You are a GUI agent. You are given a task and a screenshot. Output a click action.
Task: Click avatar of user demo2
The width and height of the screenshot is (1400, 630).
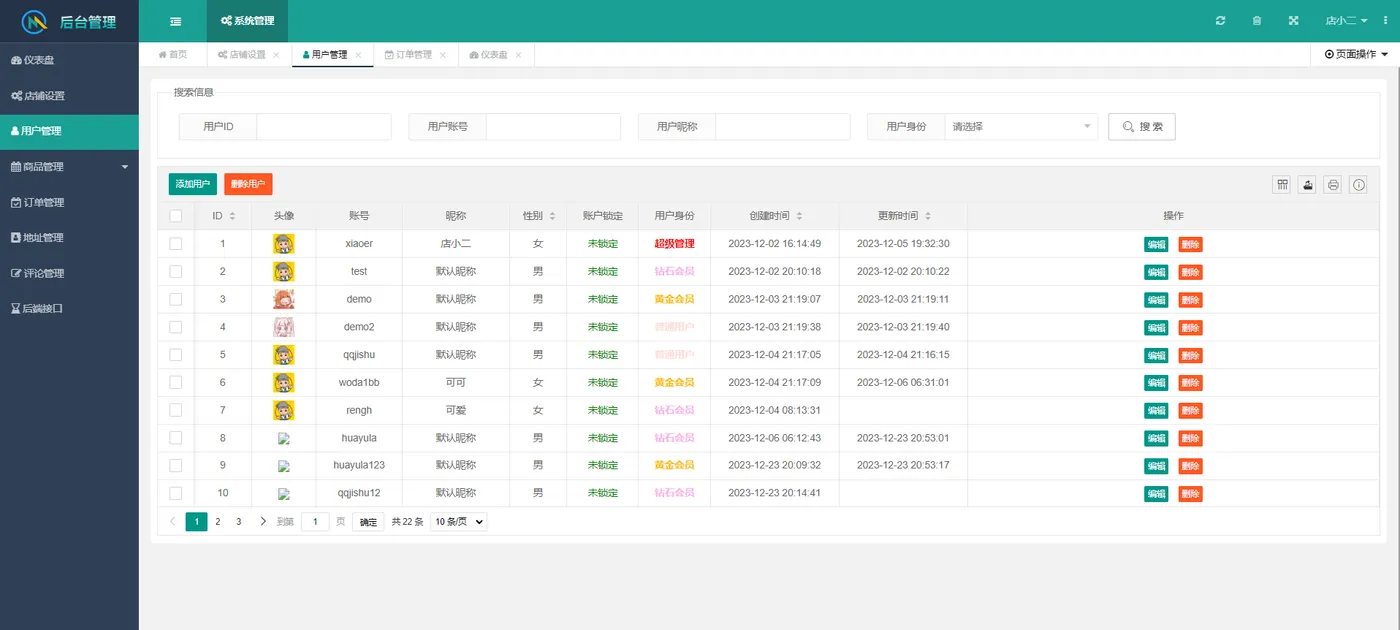tap(284, 327)
